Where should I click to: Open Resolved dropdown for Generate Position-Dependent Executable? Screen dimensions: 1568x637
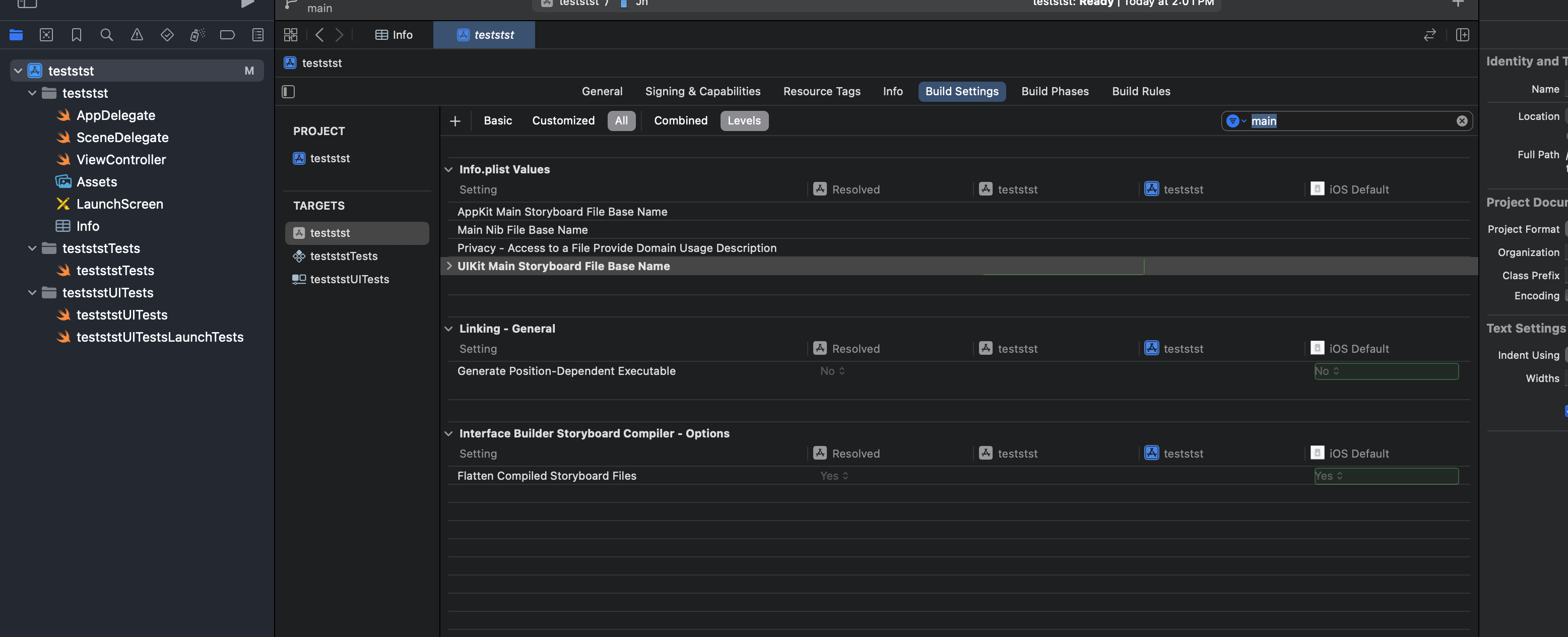[832, 371]
